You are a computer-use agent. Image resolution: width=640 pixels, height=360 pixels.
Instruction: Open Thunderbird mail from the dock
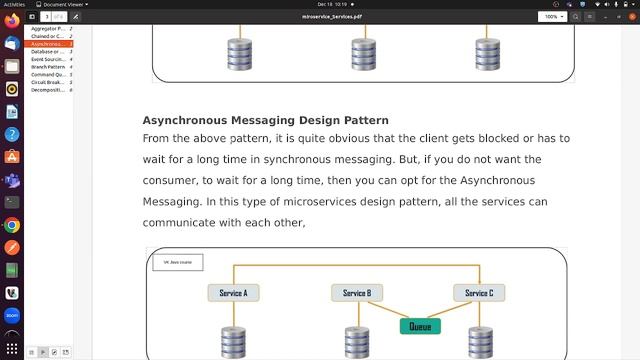click(12, 43)
